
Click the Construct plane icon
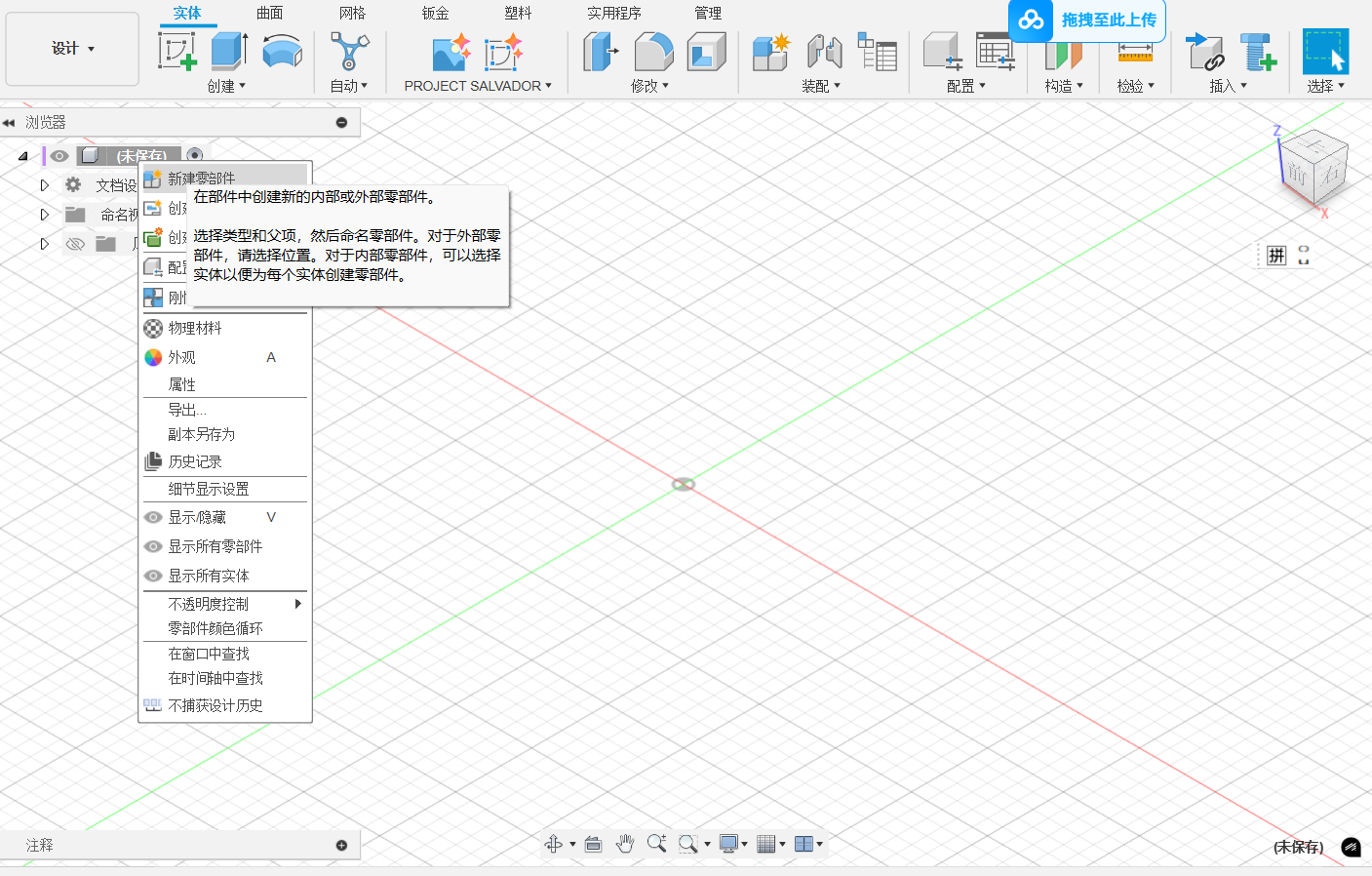point(1063,55)
